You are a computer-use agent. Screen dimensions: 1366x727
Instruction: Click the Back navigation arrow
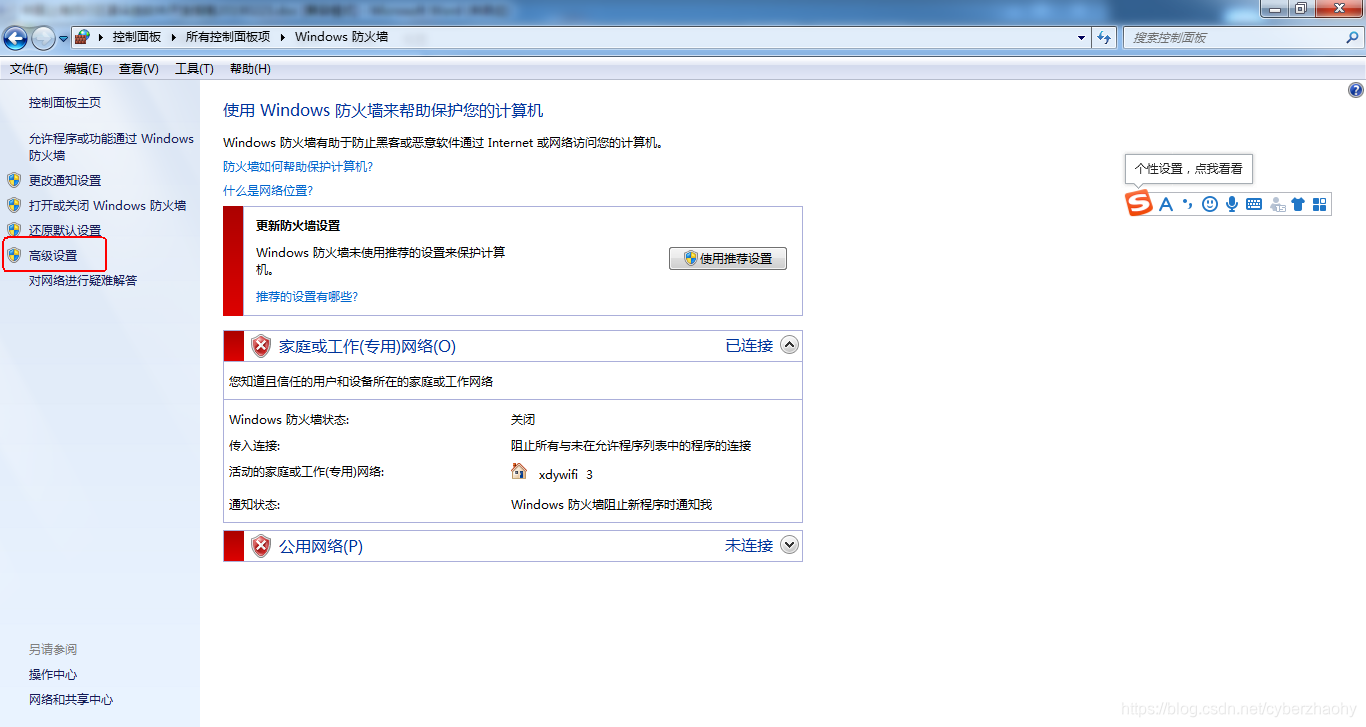coord(15,38)
